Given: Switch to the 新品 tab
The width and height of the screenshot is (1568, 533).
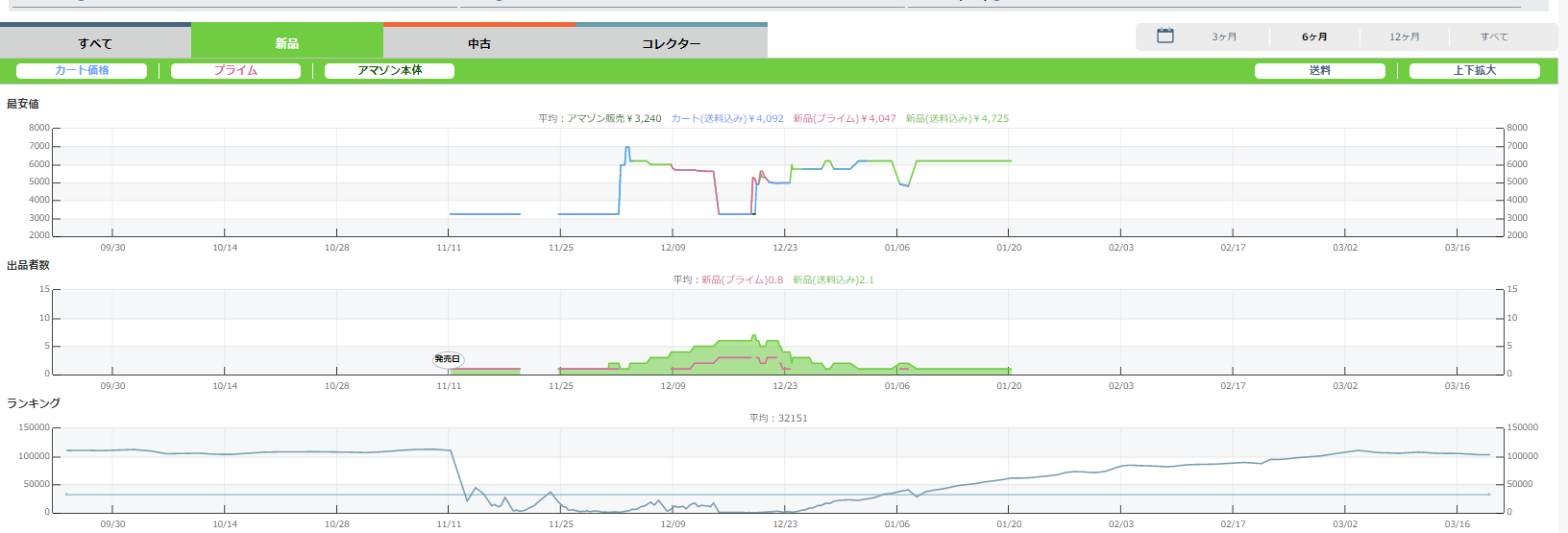Looking at the screenshot, I should pyautogui.click(x=287, y=42).
